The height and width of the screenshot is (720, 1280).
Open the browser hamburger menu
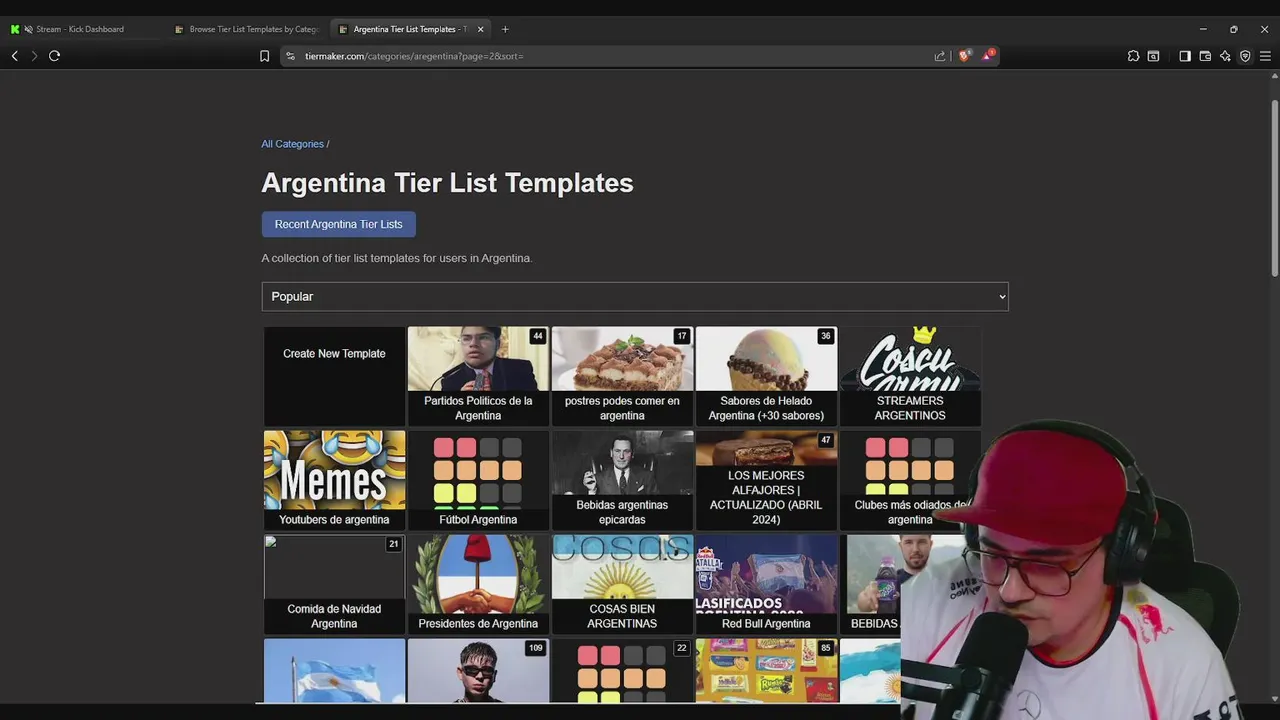tap(1265, 56)
